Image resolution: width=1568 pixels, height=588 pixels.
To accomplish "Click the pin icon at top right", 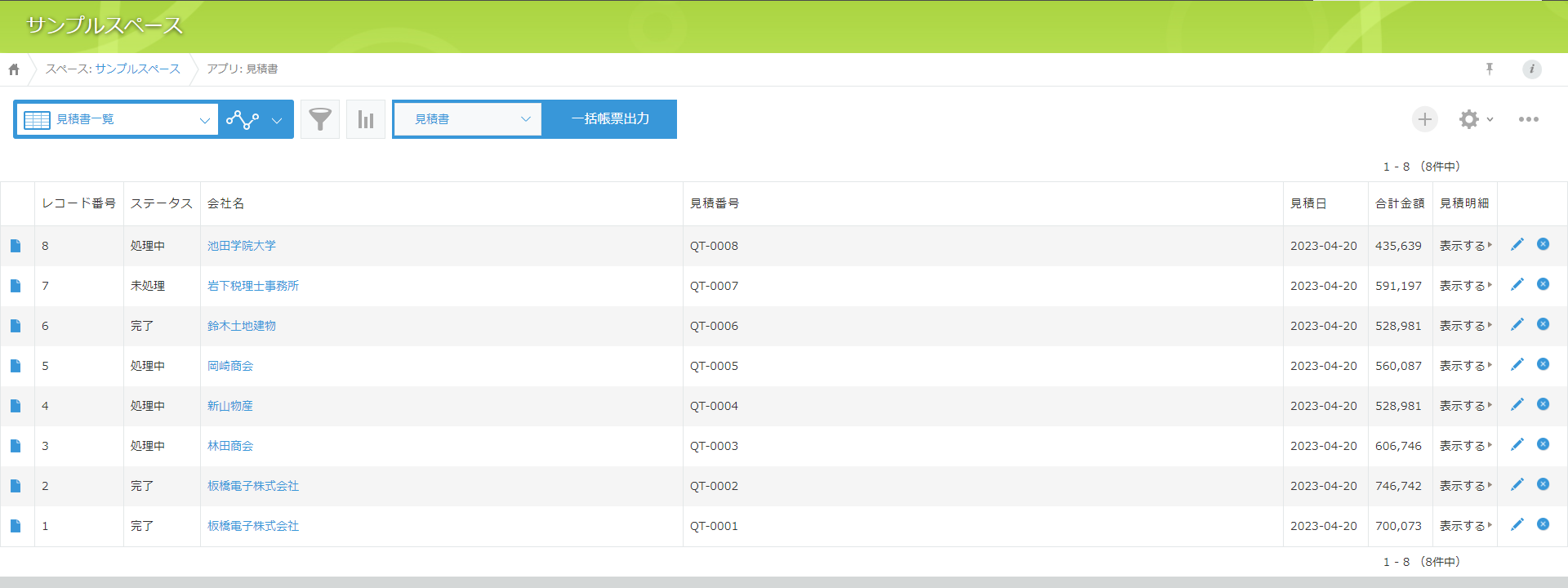I will click(x=1489, y=69).
